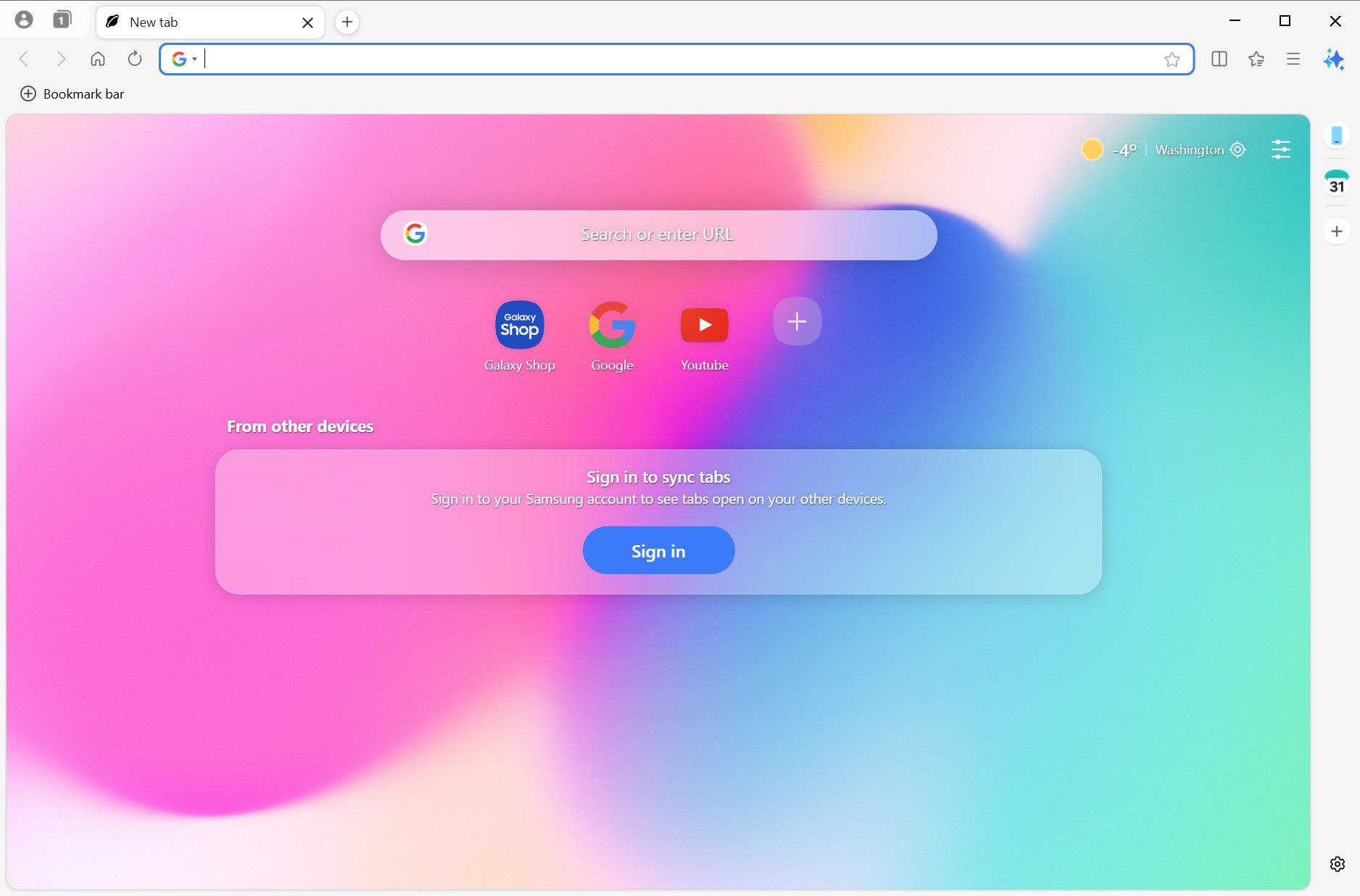This screenshot has width=1360, height=896.
Task: Open the Samsung AI assistant
Action: click(1335, 59)
